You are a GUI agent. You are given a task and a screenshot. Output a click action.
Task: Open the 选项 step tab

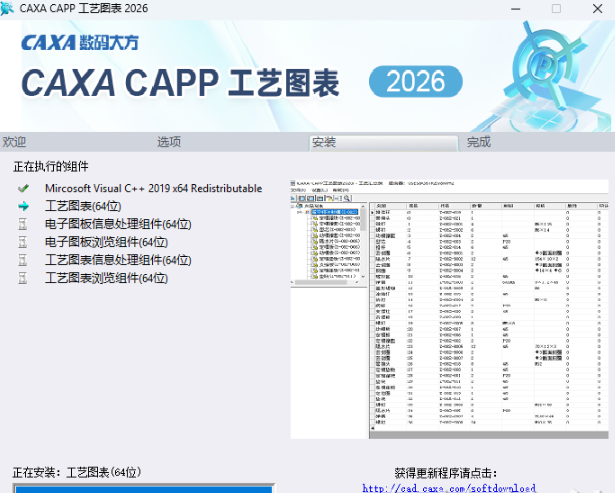[169, 142]
